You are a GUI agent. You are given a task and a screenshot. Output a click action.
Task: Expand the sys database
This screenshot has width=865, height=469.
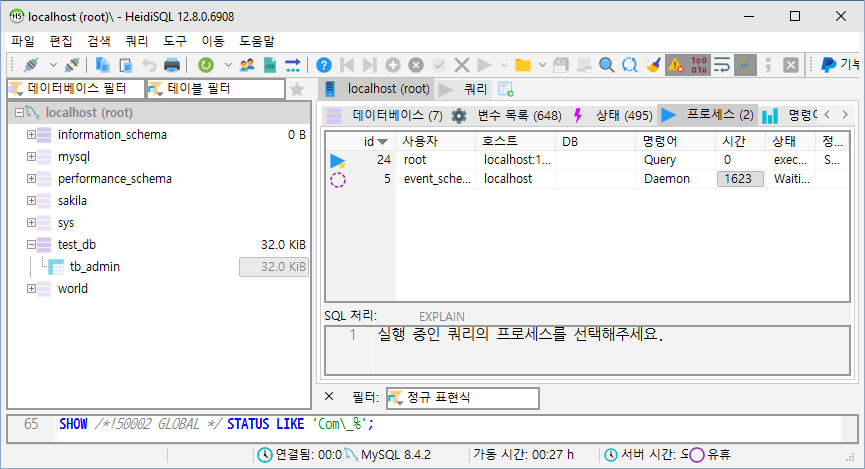point(31,223)
